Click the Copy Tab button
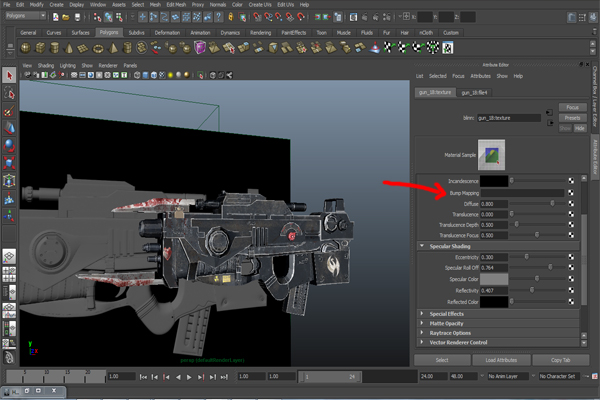The image size is (600, 400). coord(561,360)
